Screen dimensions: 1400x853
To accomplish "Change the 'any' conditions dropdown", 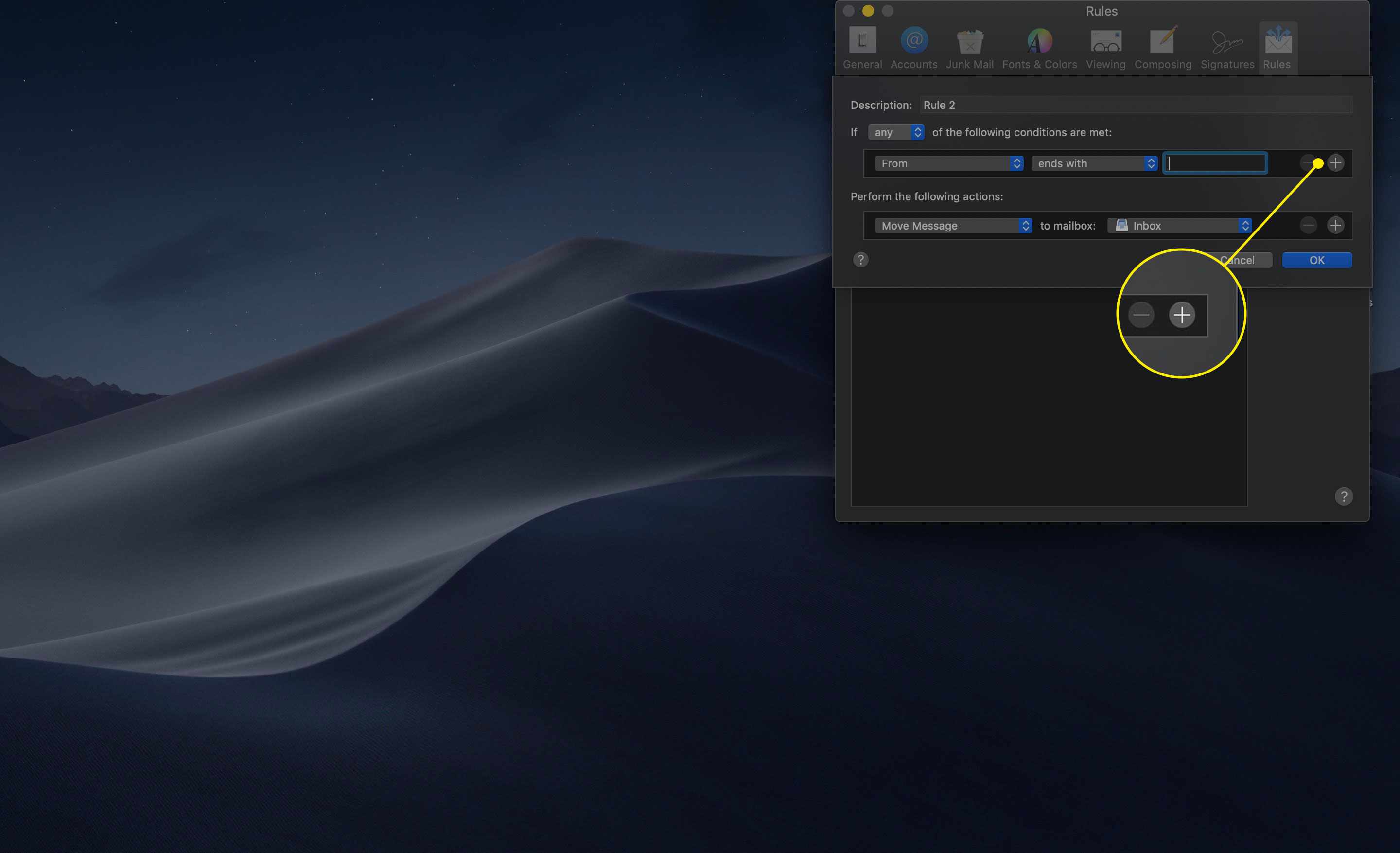I will tap(895, 132).
